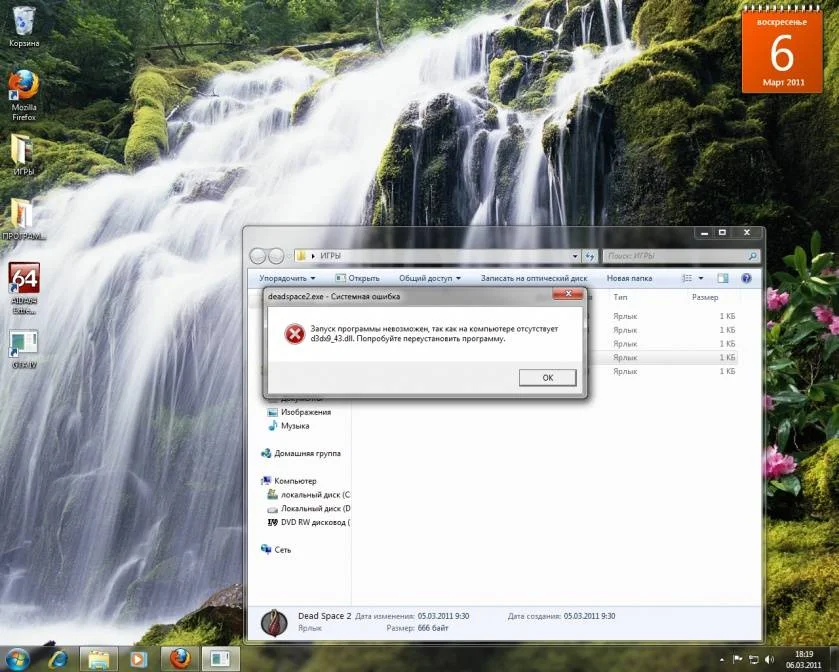Click the Explorer back navigation button
Image resolution: width=839 pixels, height=672 pixels.
(x=258, y=256)
